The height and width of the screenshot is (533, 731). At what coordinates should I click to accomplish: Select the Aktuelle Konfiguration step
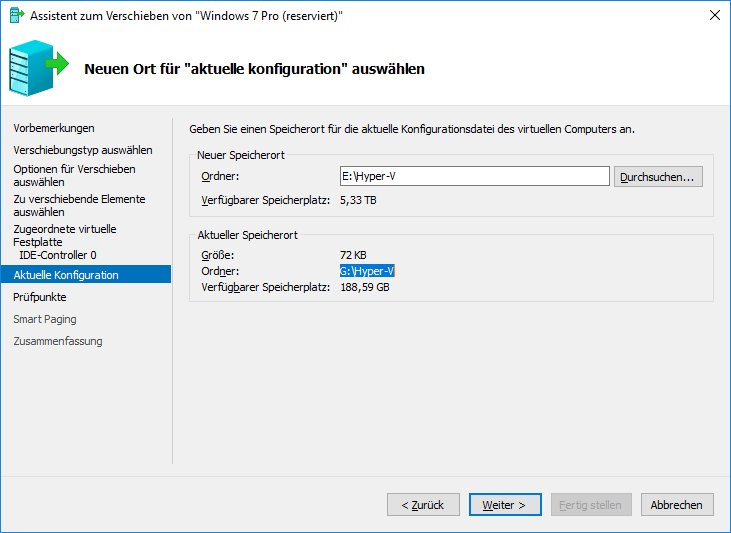point(66,275)
